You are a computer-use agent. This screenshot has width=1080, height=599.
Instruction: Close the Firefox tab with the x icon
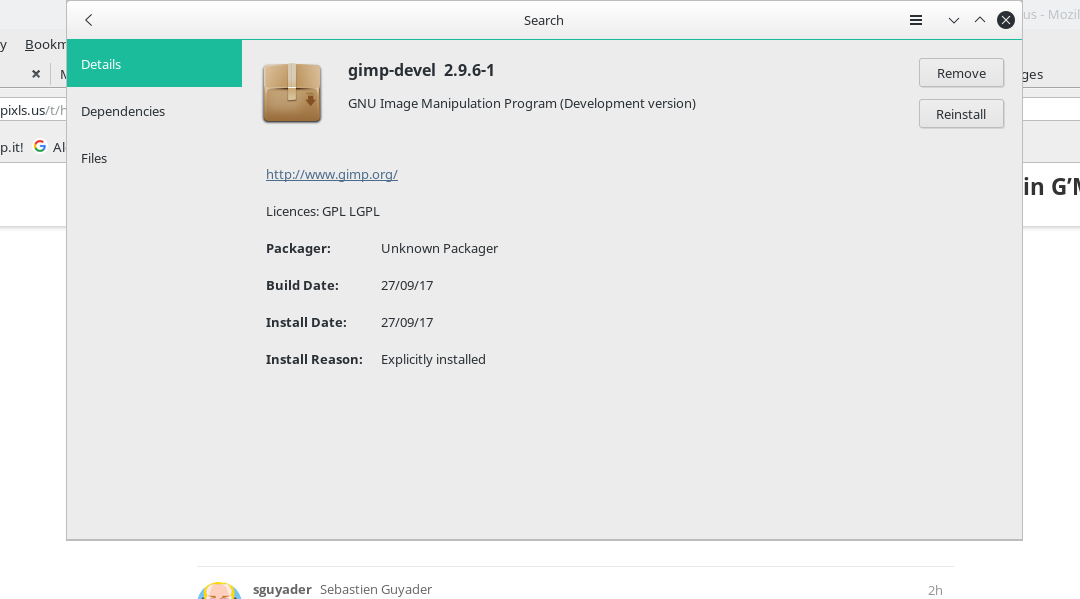pyautogui.click(x=36, y=74)
